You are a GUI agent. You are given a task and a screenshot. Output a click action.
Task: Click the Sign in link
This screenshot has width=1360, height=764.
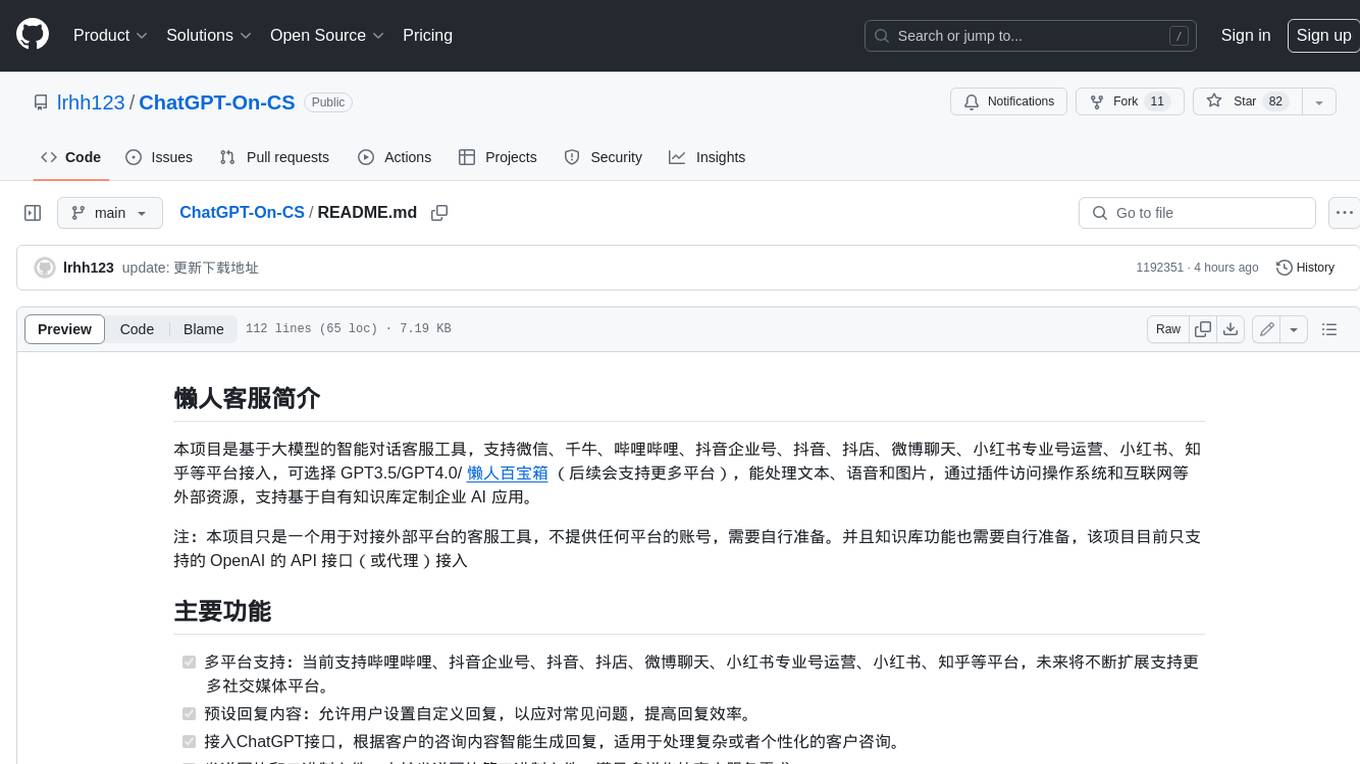point(1245,35)
